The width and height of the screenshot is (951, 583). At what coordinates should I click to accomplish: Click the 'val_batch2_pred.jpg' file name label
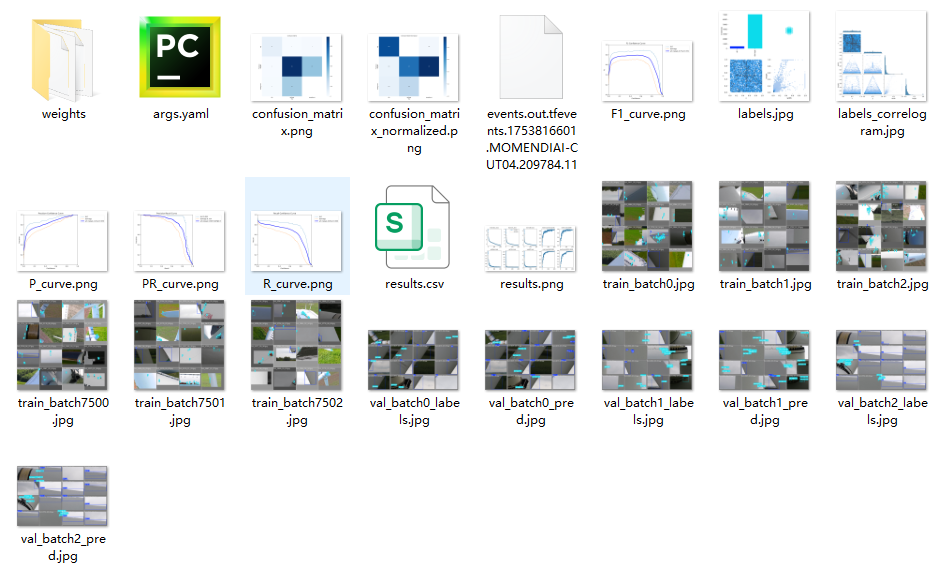63,547
